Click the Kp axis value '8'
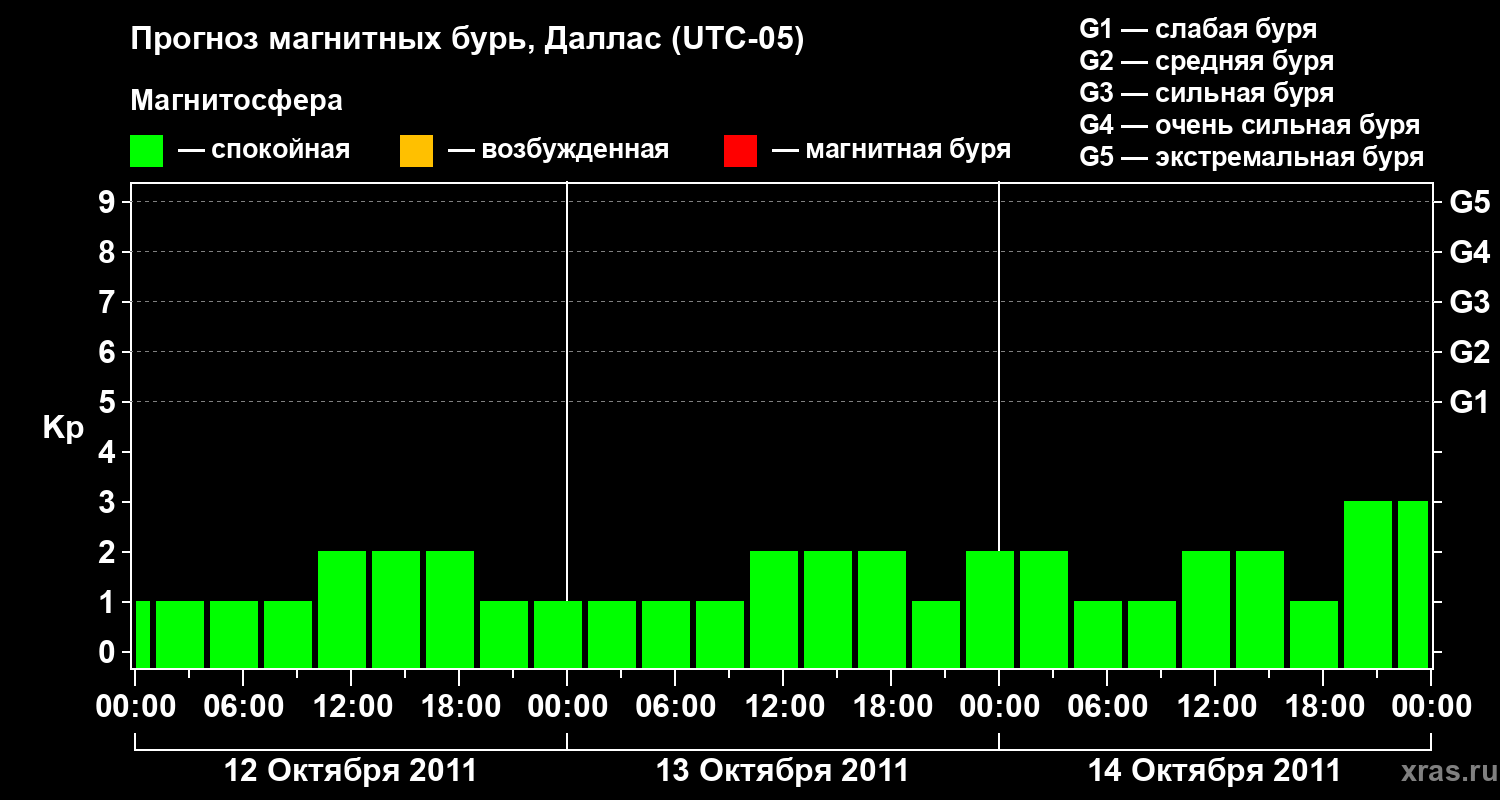Screen dimensions: 1500x800 [109, 252]
